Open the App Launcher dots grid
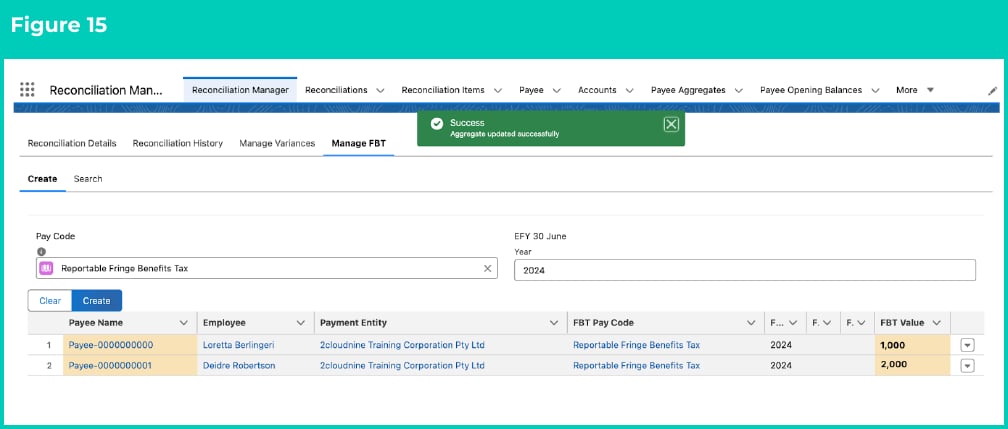 coord(27,90)
